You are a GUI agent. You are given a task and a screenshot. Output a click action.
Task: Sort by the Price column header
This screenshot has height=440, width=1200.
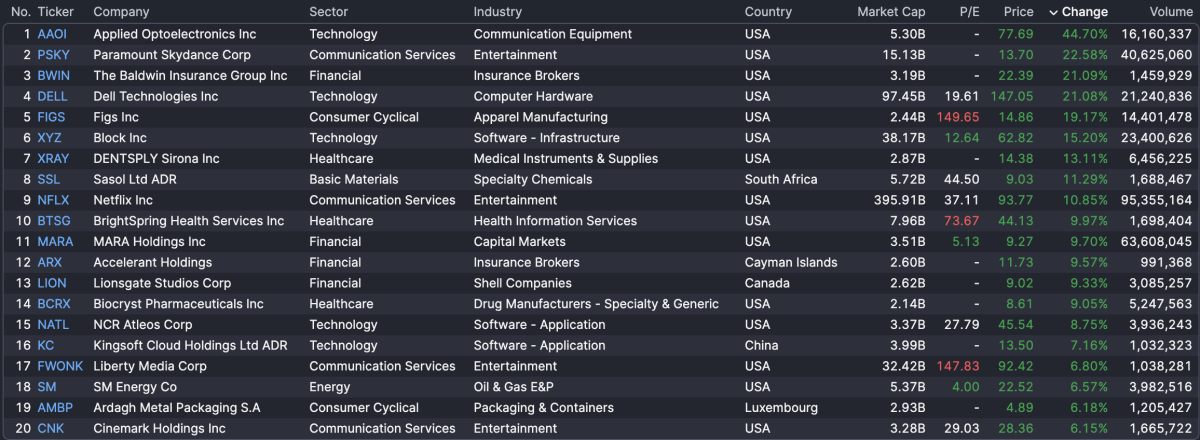(x=1018, y=12)
